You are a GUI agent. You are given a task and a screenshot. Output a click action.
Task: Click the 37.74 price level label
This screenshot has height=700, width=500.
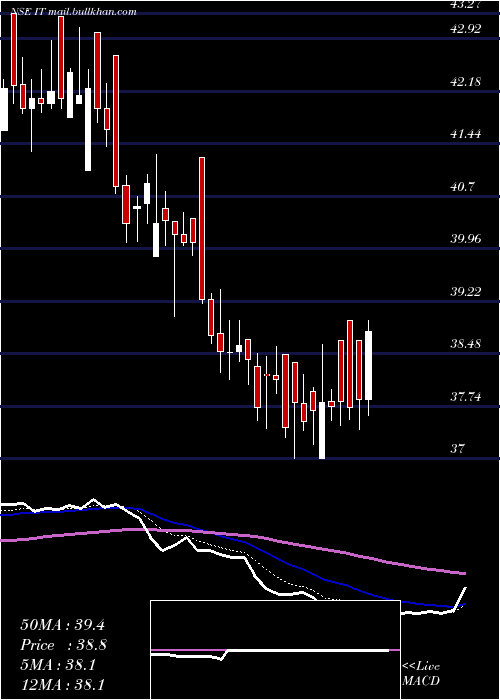coord(466,396)
